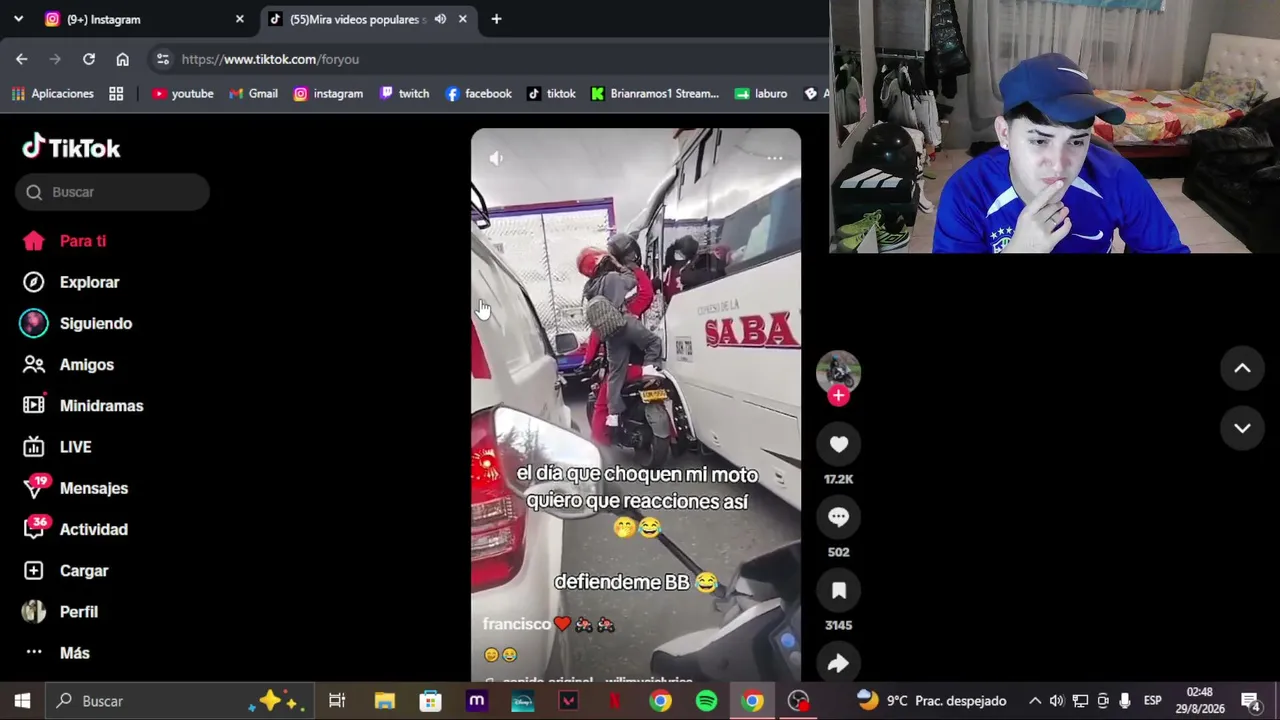Open File Explorer from the taskbar
Image resolution: width=1280 pixels, height=720 pixels.
click(x=384, y=701)
